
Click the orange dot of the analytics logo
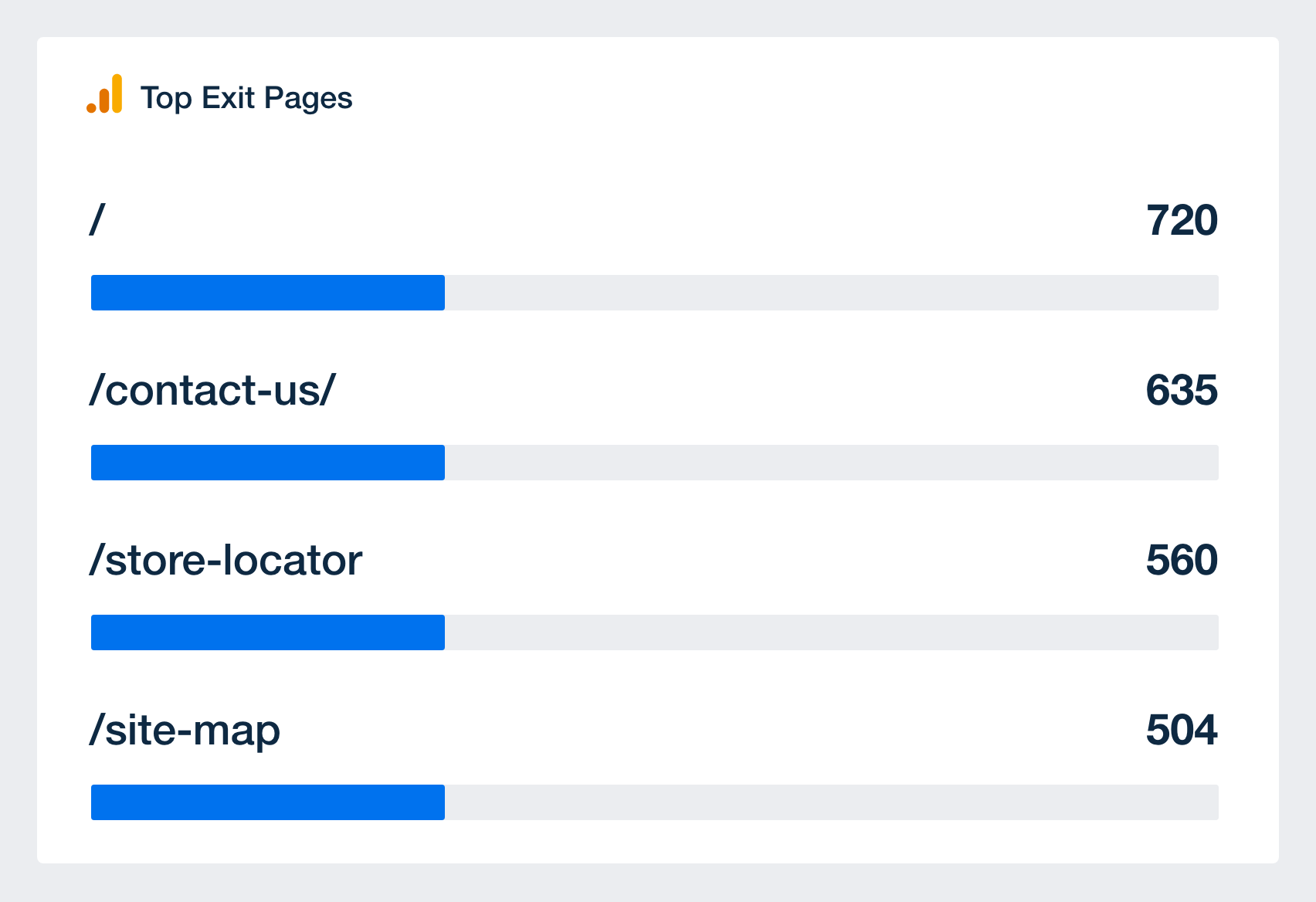[x=91, y=108]
